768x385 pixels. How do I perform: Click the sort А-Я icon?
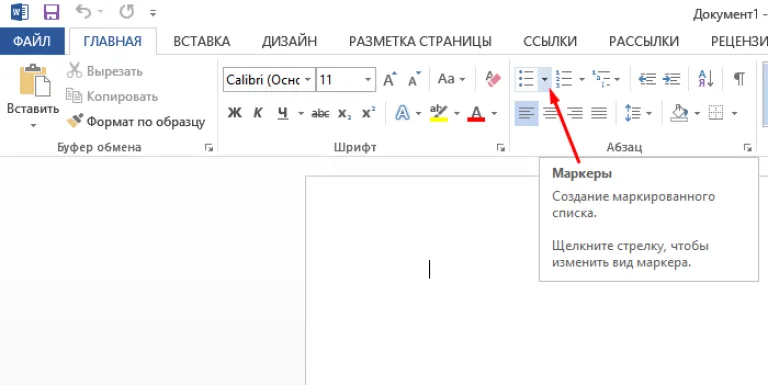pos(706,79)
